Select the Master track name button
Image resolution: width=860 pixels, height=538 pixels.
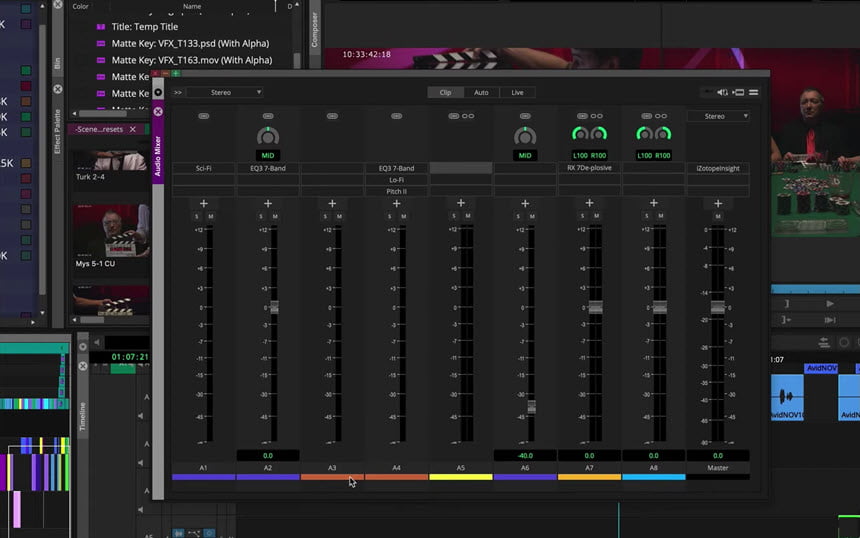click(x=718, y=468)
